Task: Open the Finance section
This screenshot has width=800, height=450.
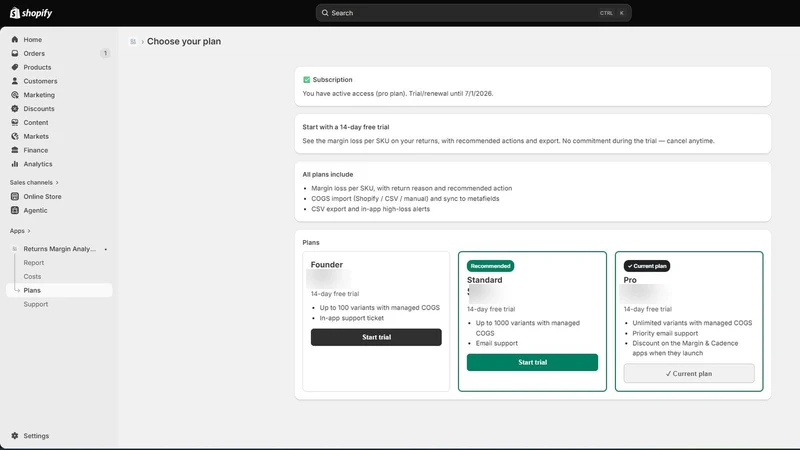Action: [36, 149]
